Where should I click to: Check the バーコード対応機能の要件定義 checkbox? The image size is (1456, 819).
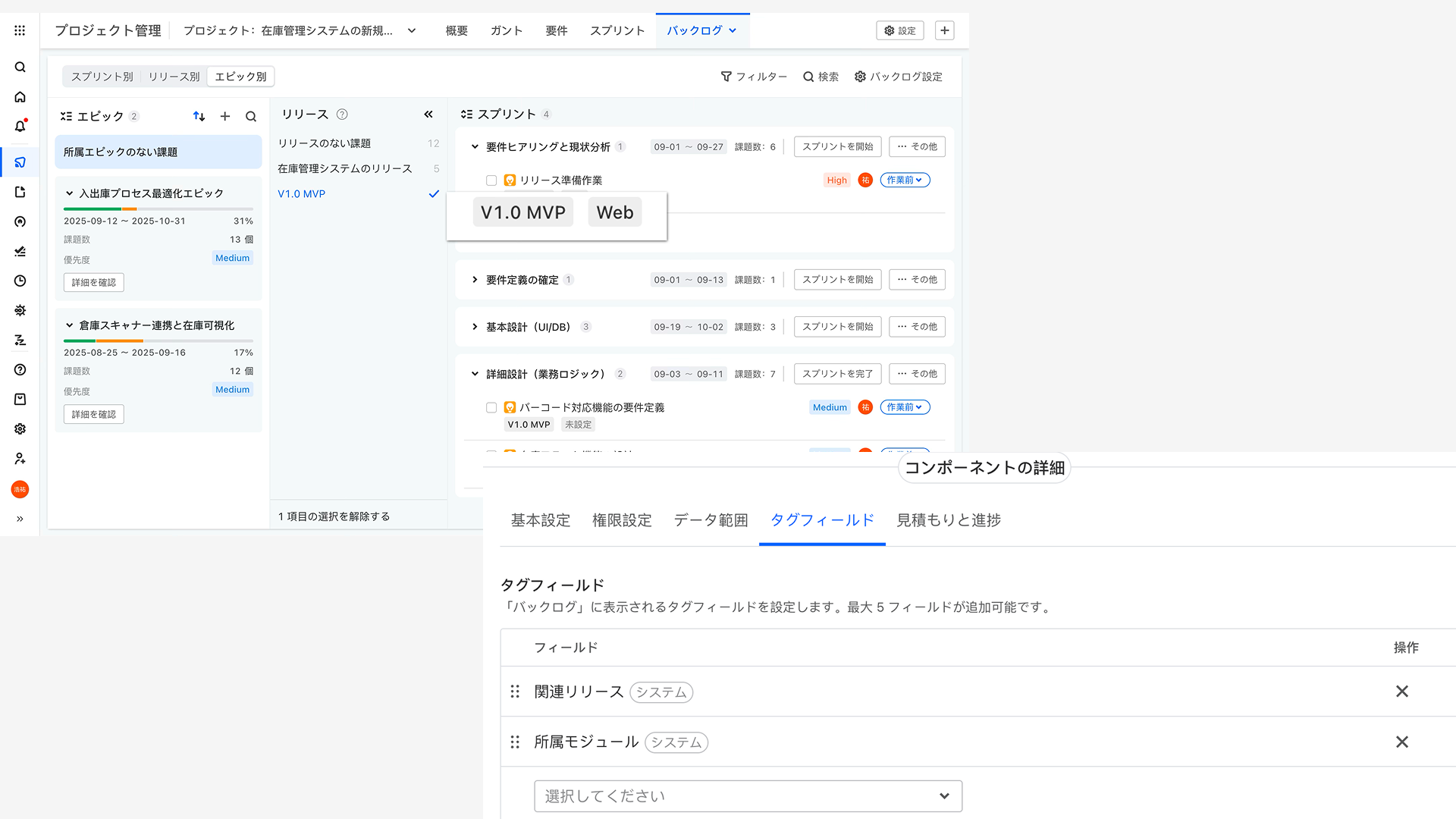coord(491,407)
